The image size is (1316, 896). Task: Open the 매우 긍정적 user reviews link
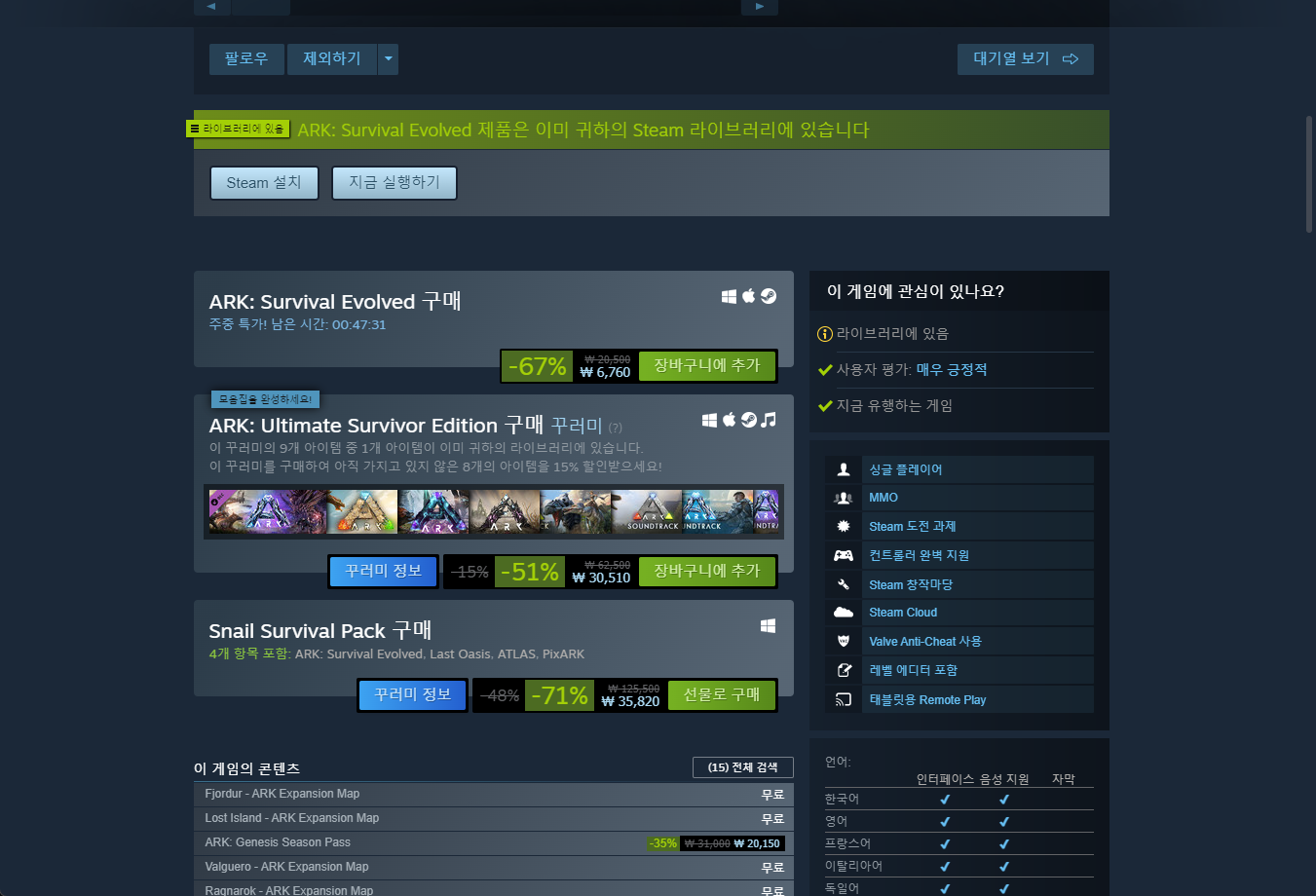click(x=952, y=370)
